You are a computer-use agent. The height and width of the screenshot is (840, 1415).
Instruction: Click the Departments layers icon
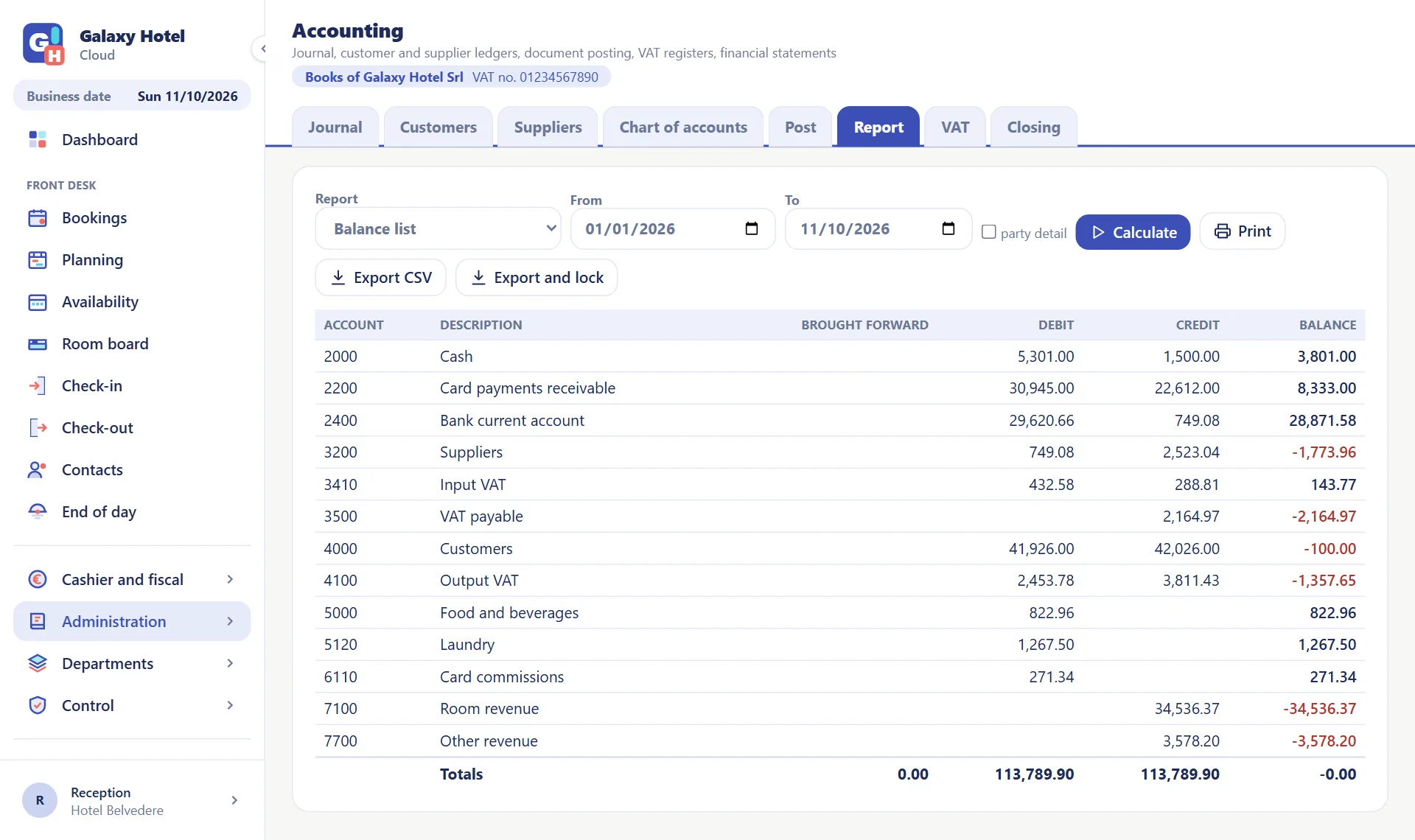coord(38,663)
